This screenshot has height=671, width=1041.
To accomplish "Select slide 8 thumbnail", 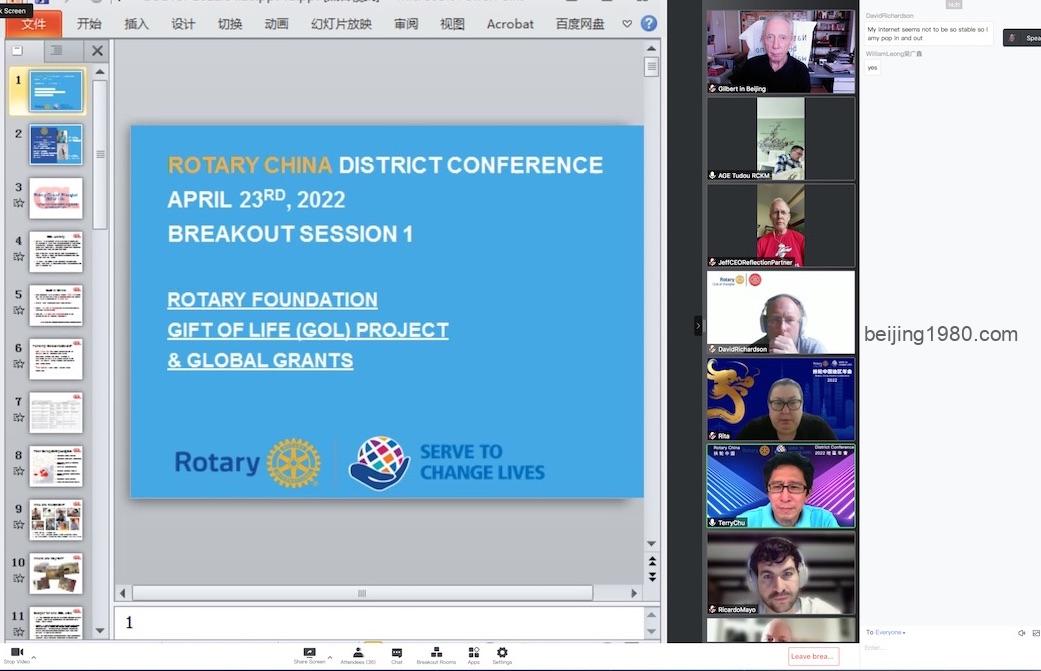I will (56, 467).
